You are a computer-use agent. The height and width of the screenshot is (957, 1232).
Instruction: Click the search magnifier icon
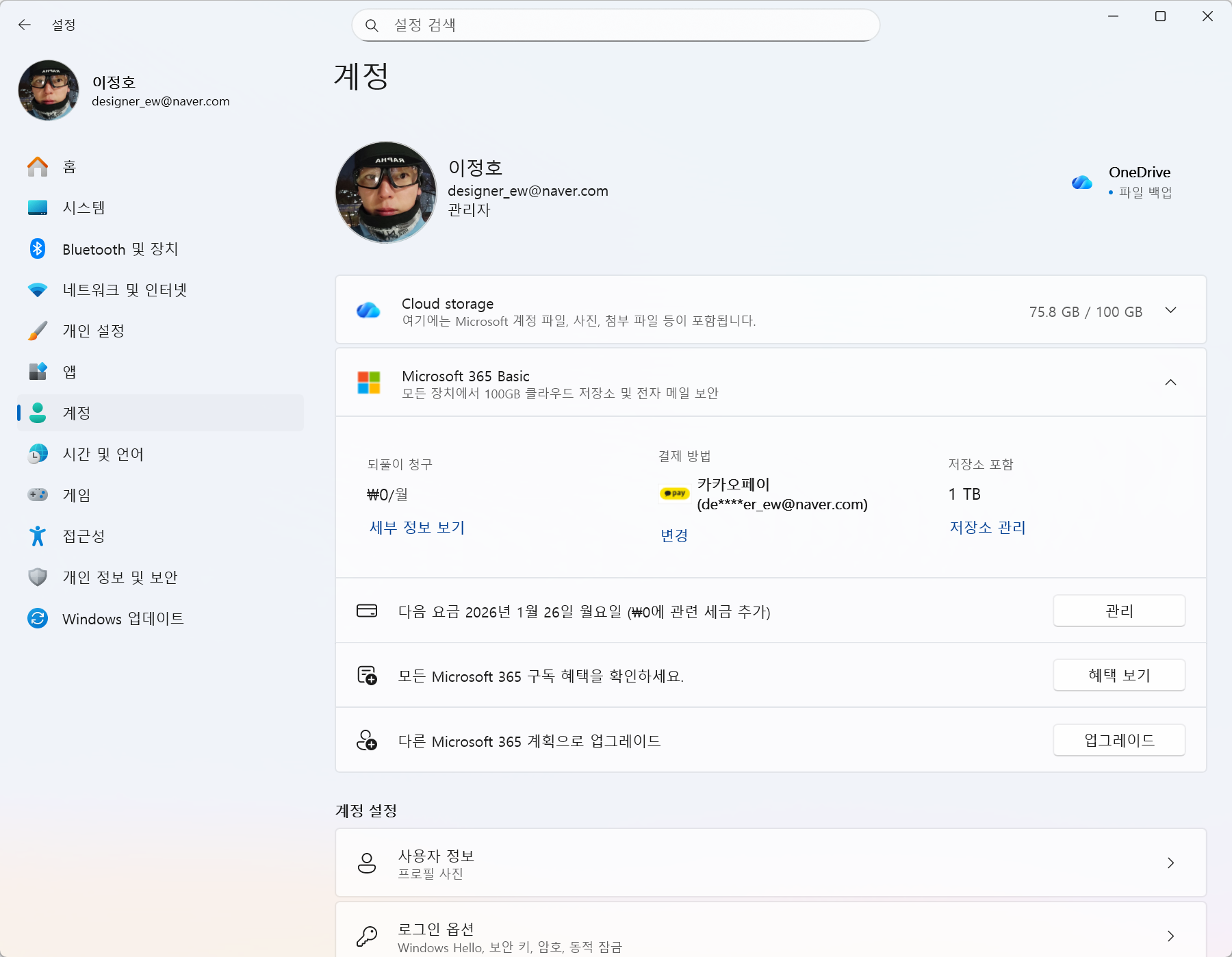point(372,25)
